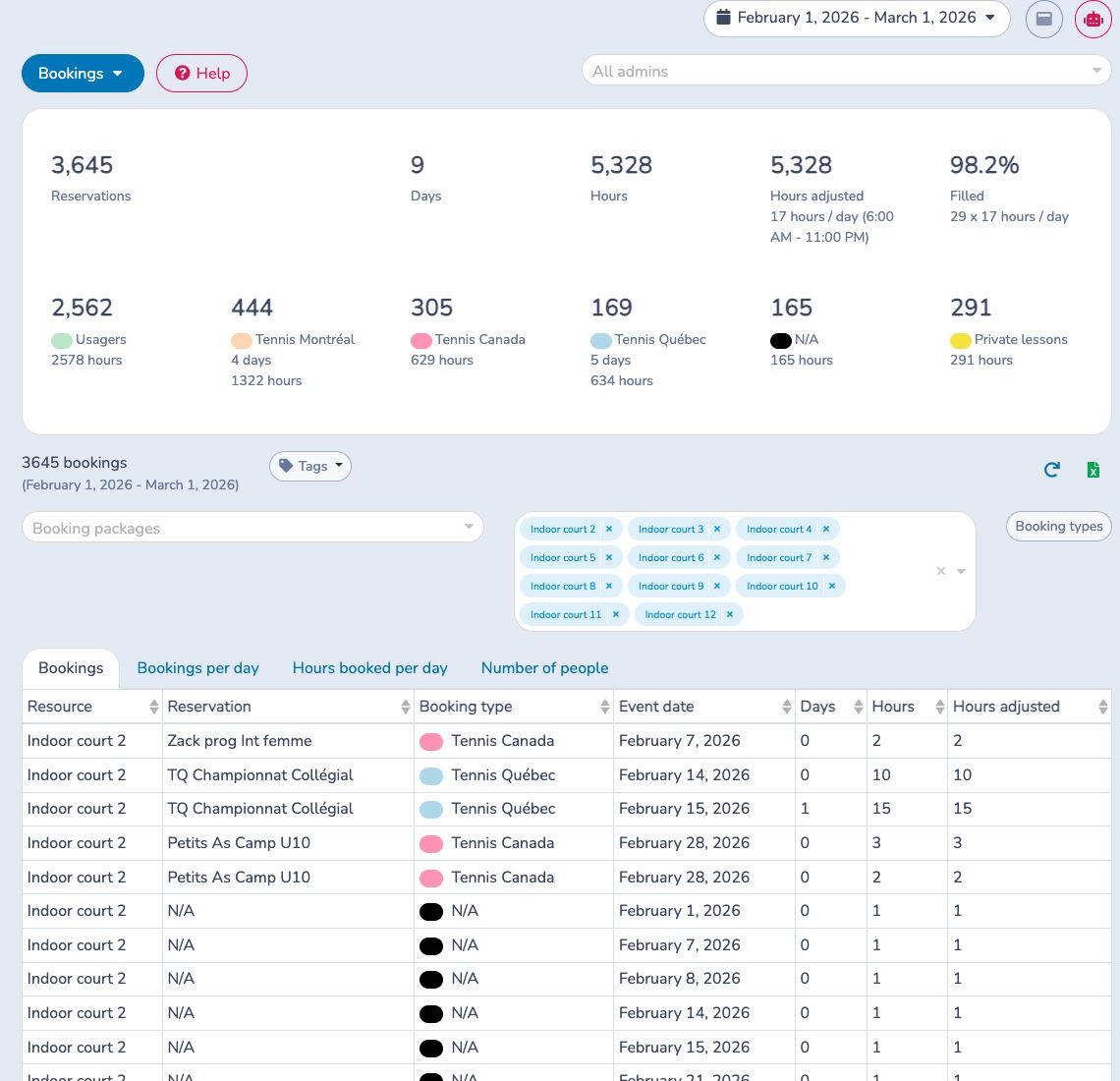Remove the Indoor court 9 tag

(717, 586)
